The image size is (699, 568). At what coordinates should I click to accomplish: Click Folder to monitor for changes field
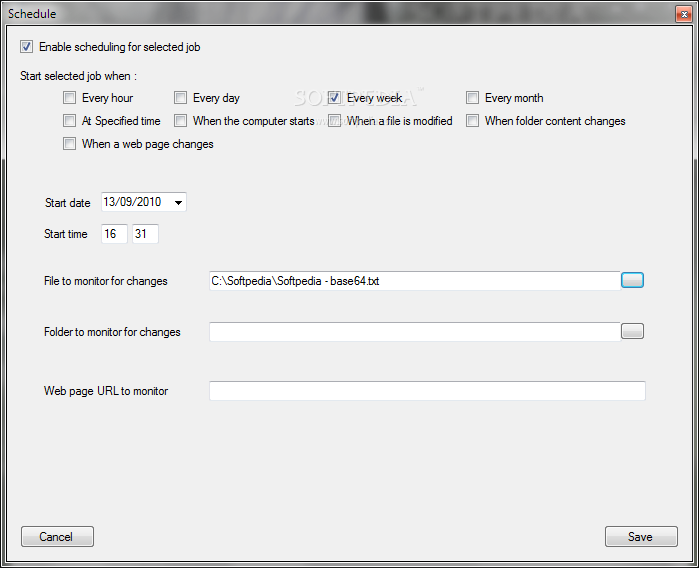pos(415,332)
